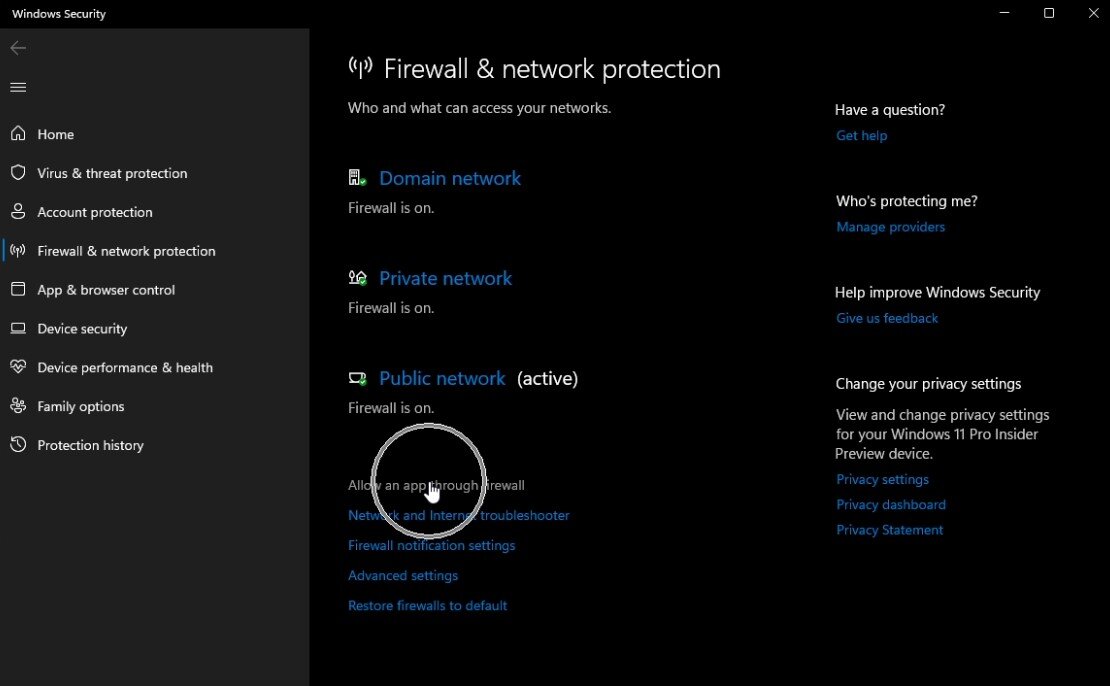This screenshot has height=686, width=1110.
Task: Open the Privacy dashboard link
Action: 890,505
